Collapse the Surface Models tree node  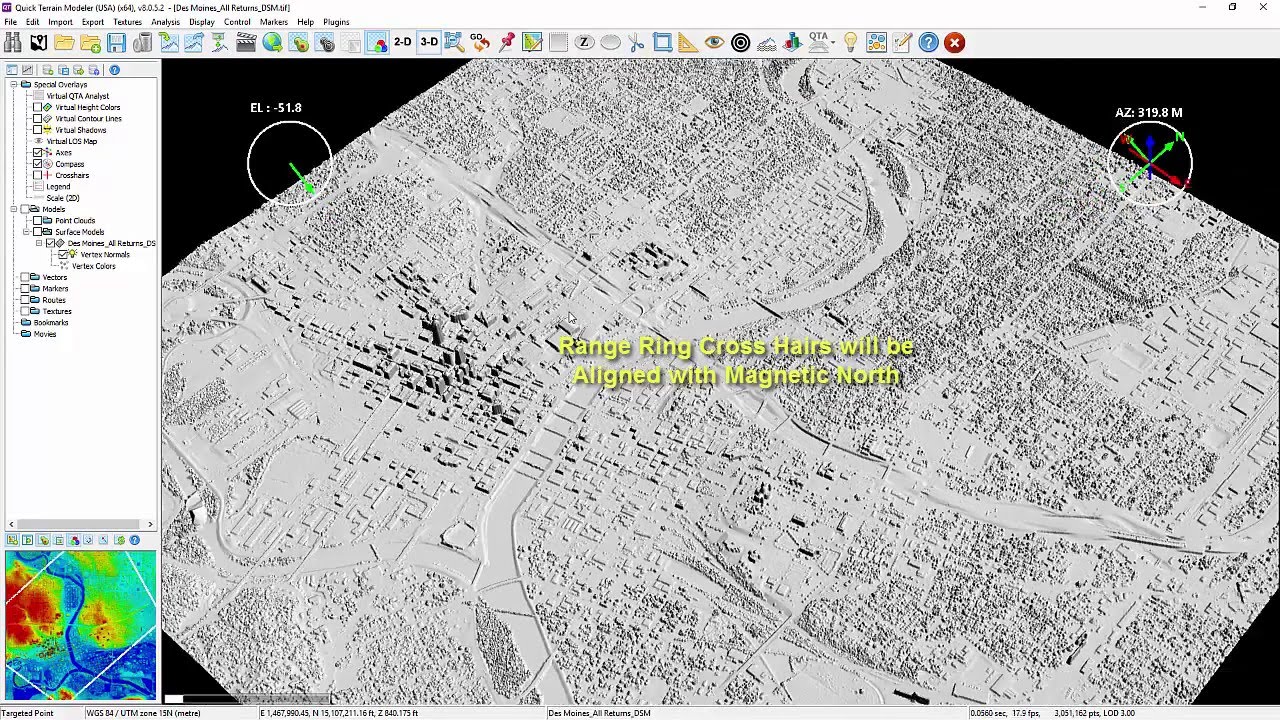pos(26,232)
